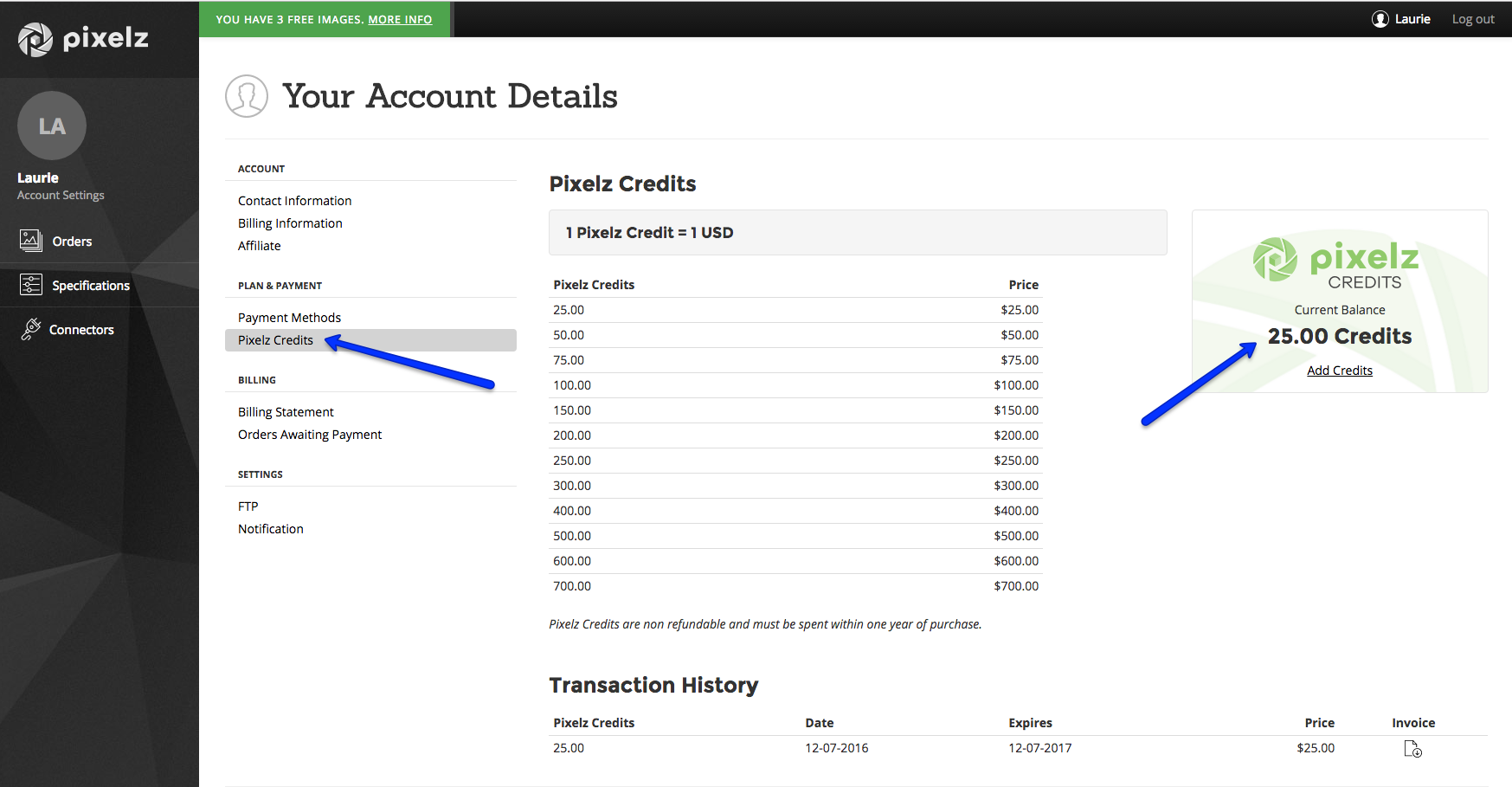Click the $700.00 price value
This screenshot has width=1512, height=787.
1016,586
